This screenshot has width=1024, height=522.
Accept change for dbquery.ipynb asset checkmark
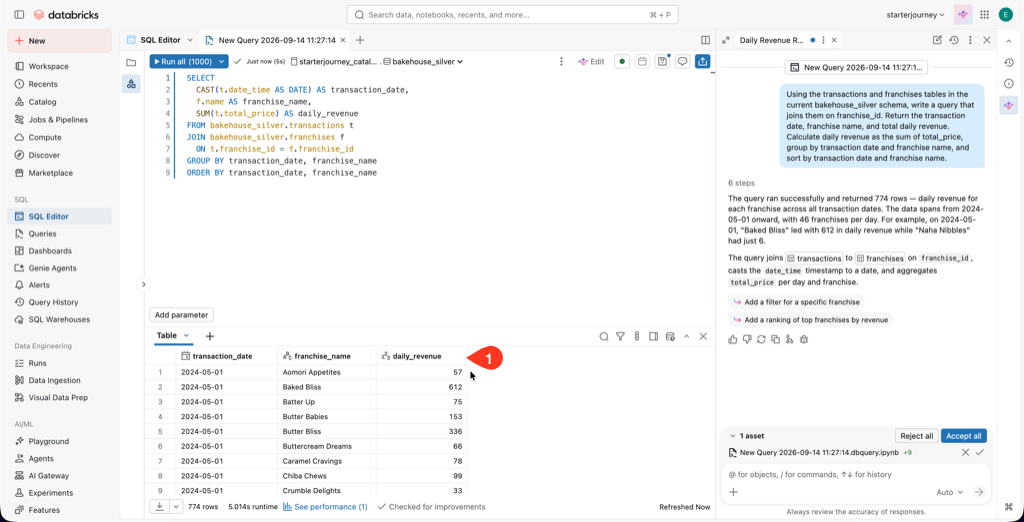click(x=980, y=452)
